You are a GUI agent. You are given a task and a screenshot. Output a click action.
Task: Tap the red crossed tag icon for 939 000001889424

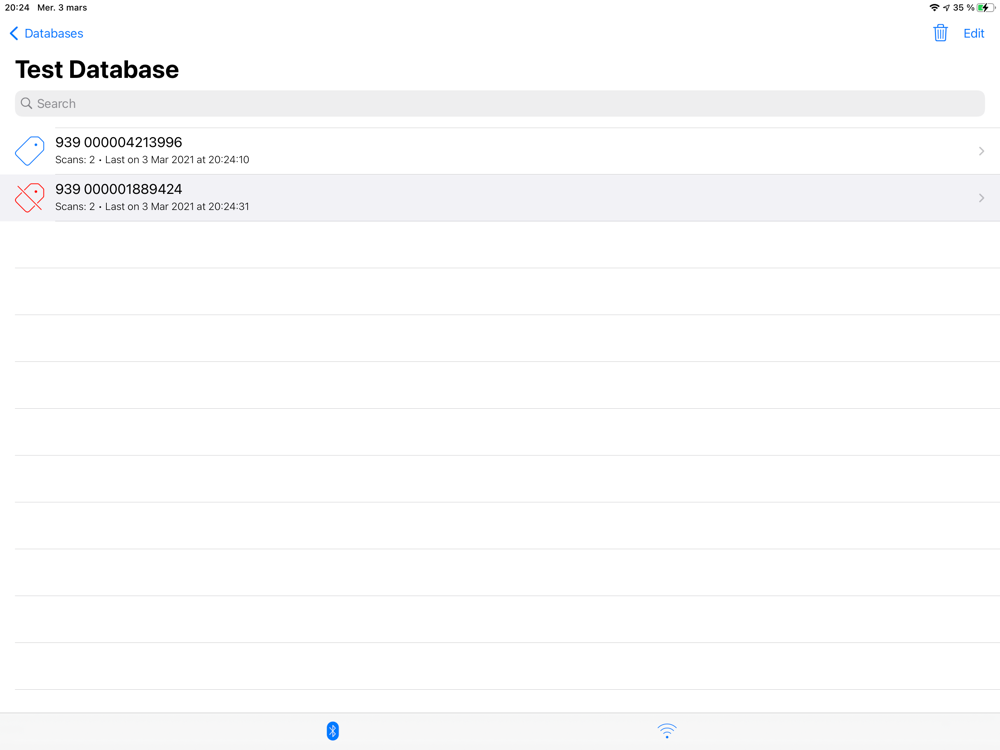(30, 198)
